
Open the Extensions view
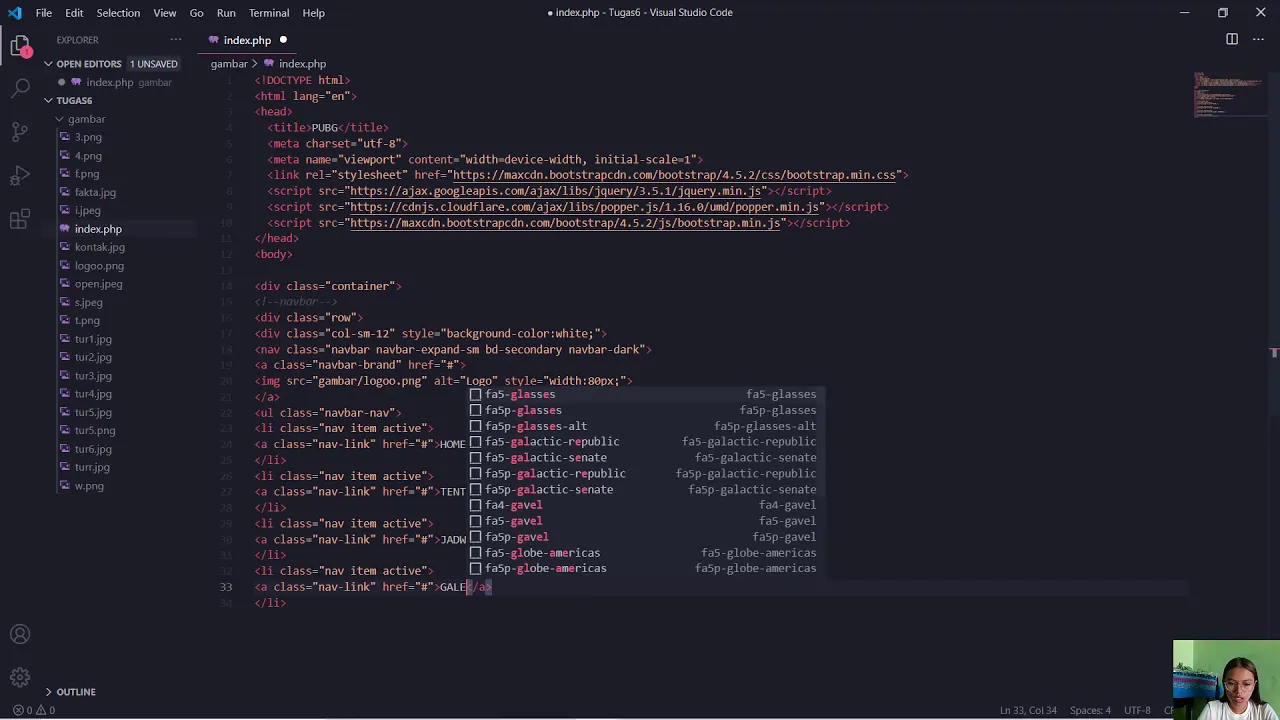pyautogui.click(x=20, y=220)
